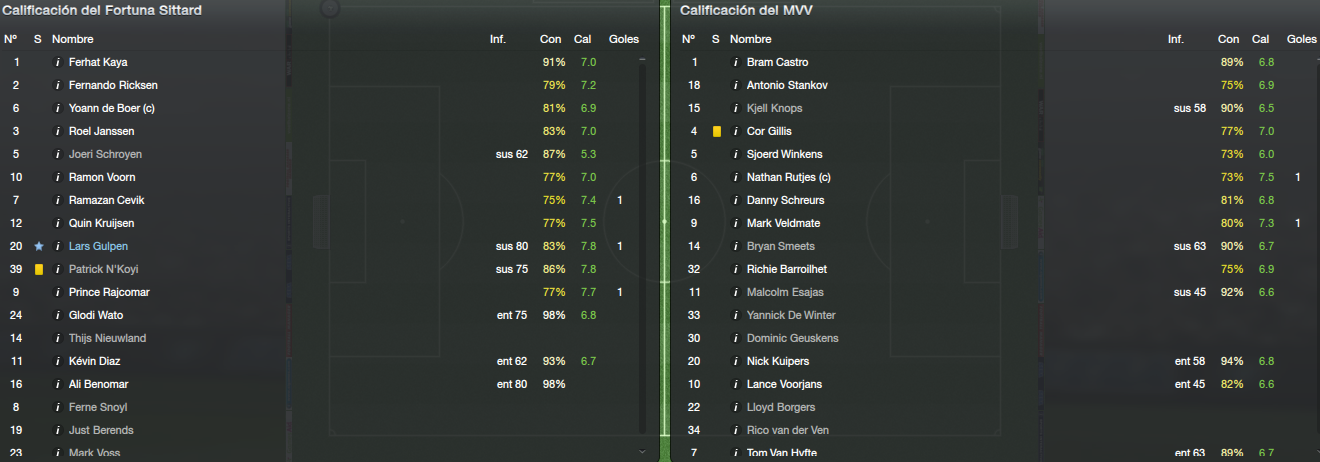Open info icon next to Ferhat Kaya
1320x462 pixels.
pos(58,62)
